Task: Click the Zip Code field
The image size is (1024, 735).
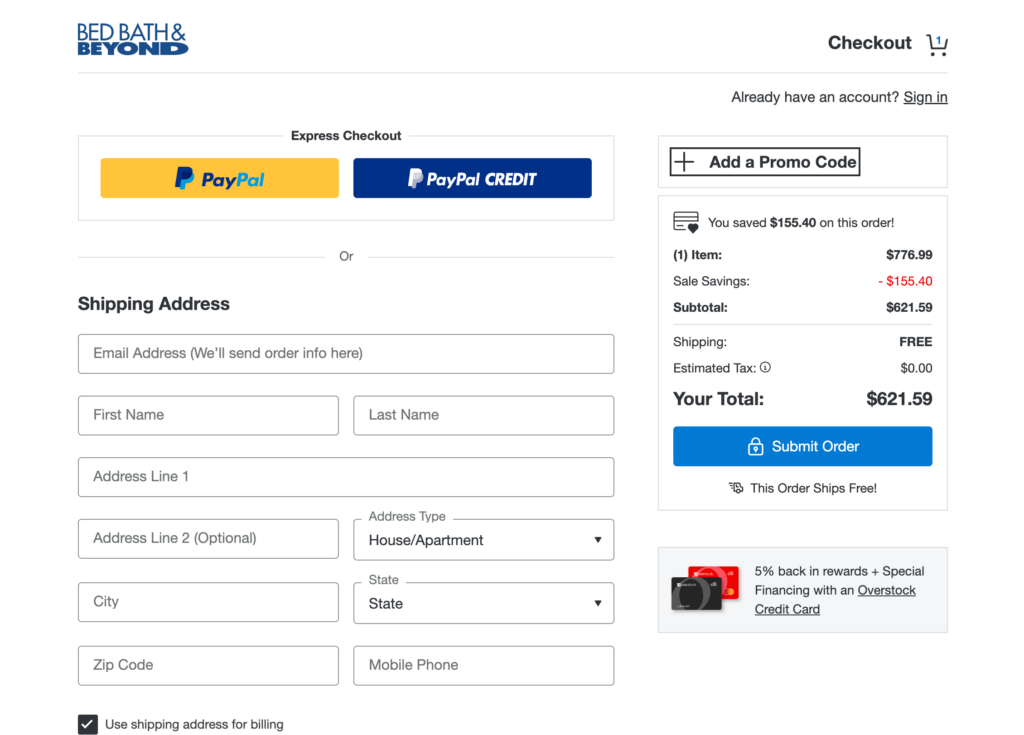Action: pos(208,665)
